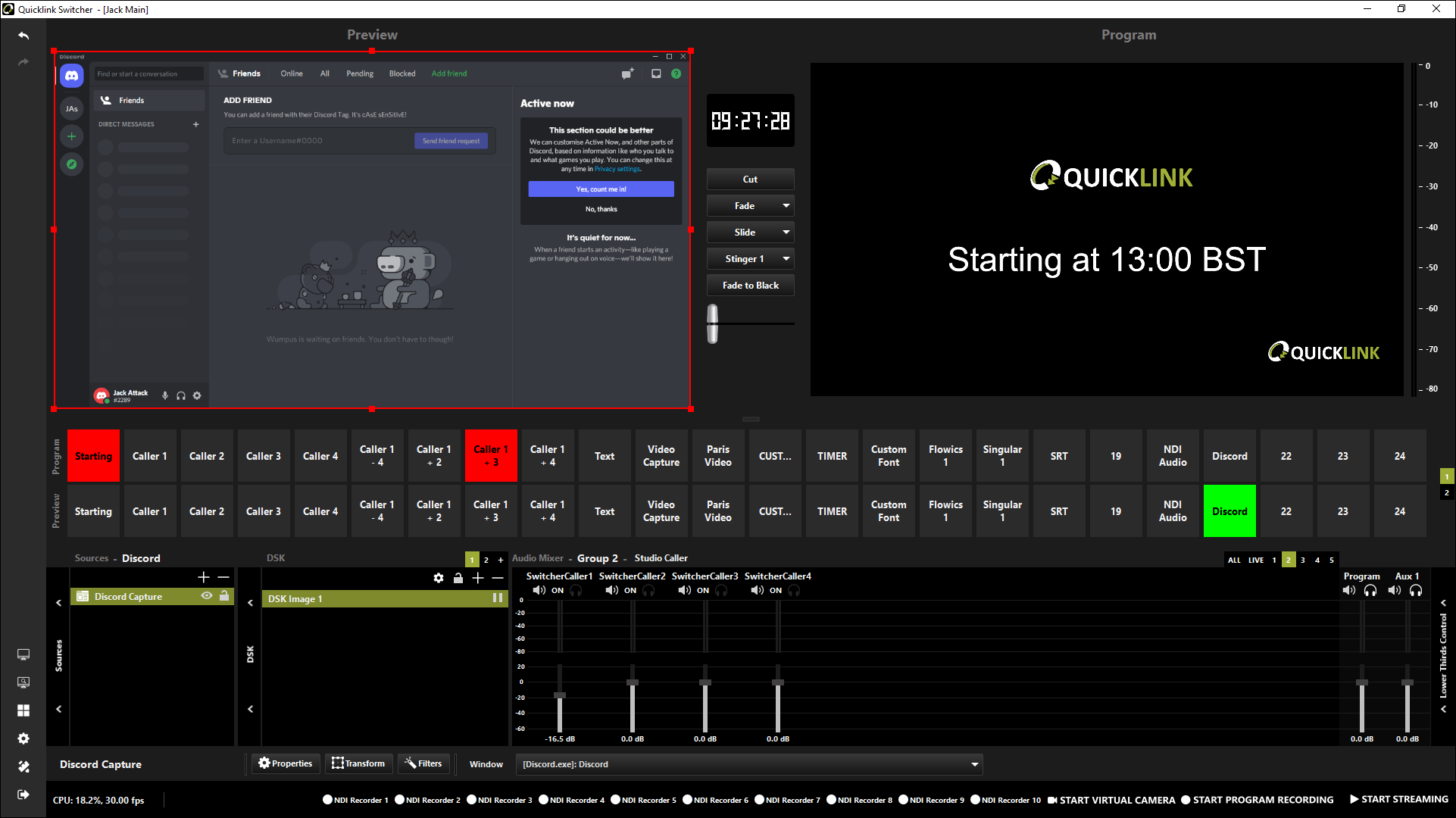Switch audio mixer to LIVE tab
Screen dimensions: 1456x818
pos(1255,560)
